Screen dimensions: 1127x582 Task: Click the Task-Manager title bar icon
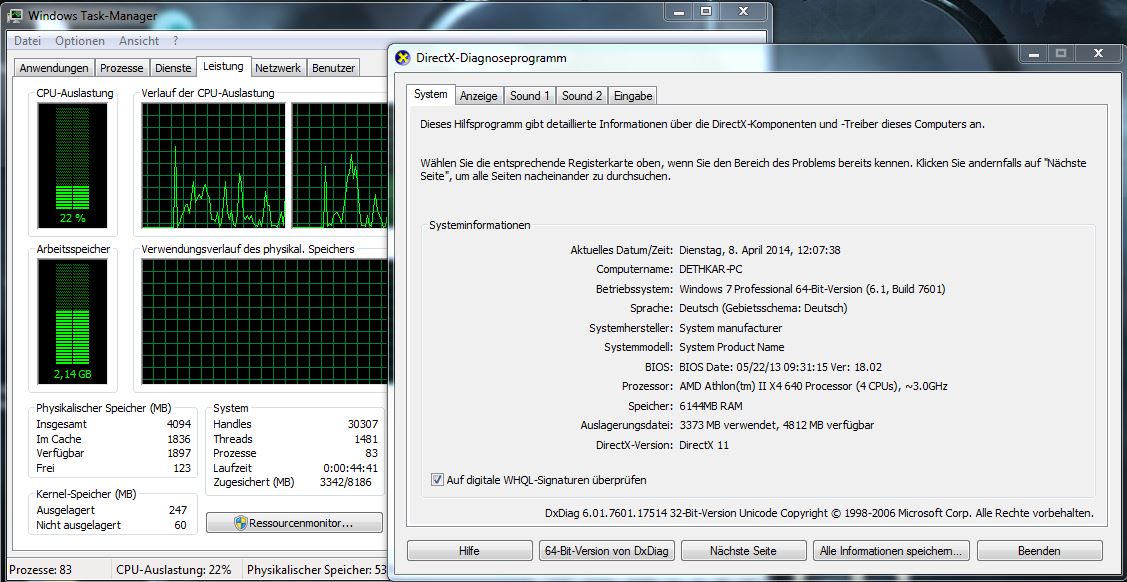[14, 15]
